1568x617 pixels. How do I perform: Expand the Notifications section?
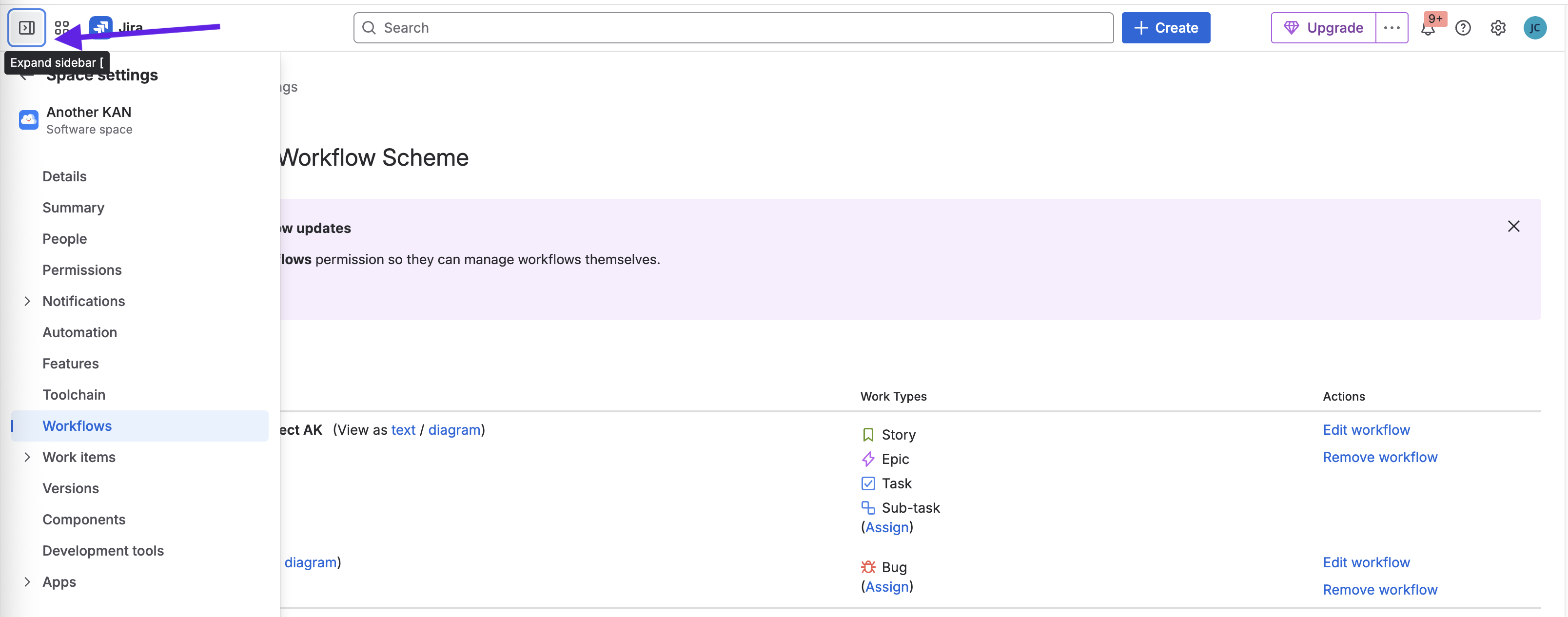27,301
